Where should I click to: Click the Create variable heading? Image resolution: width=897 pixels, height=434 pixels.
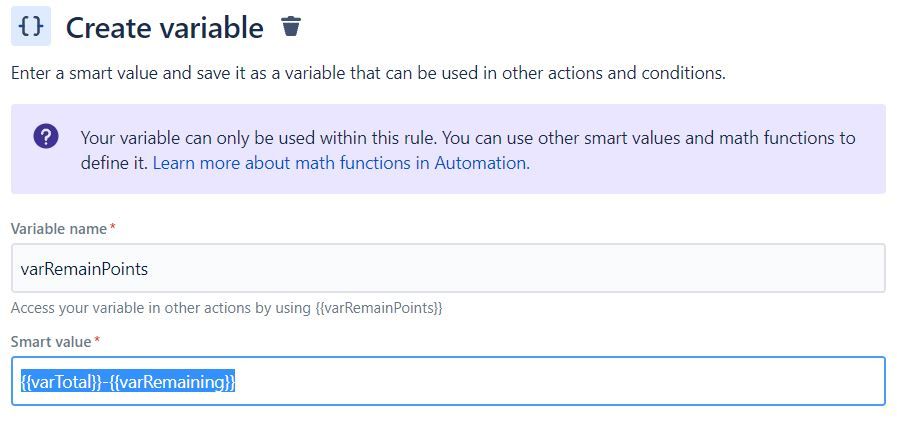[x=165, y=27]
